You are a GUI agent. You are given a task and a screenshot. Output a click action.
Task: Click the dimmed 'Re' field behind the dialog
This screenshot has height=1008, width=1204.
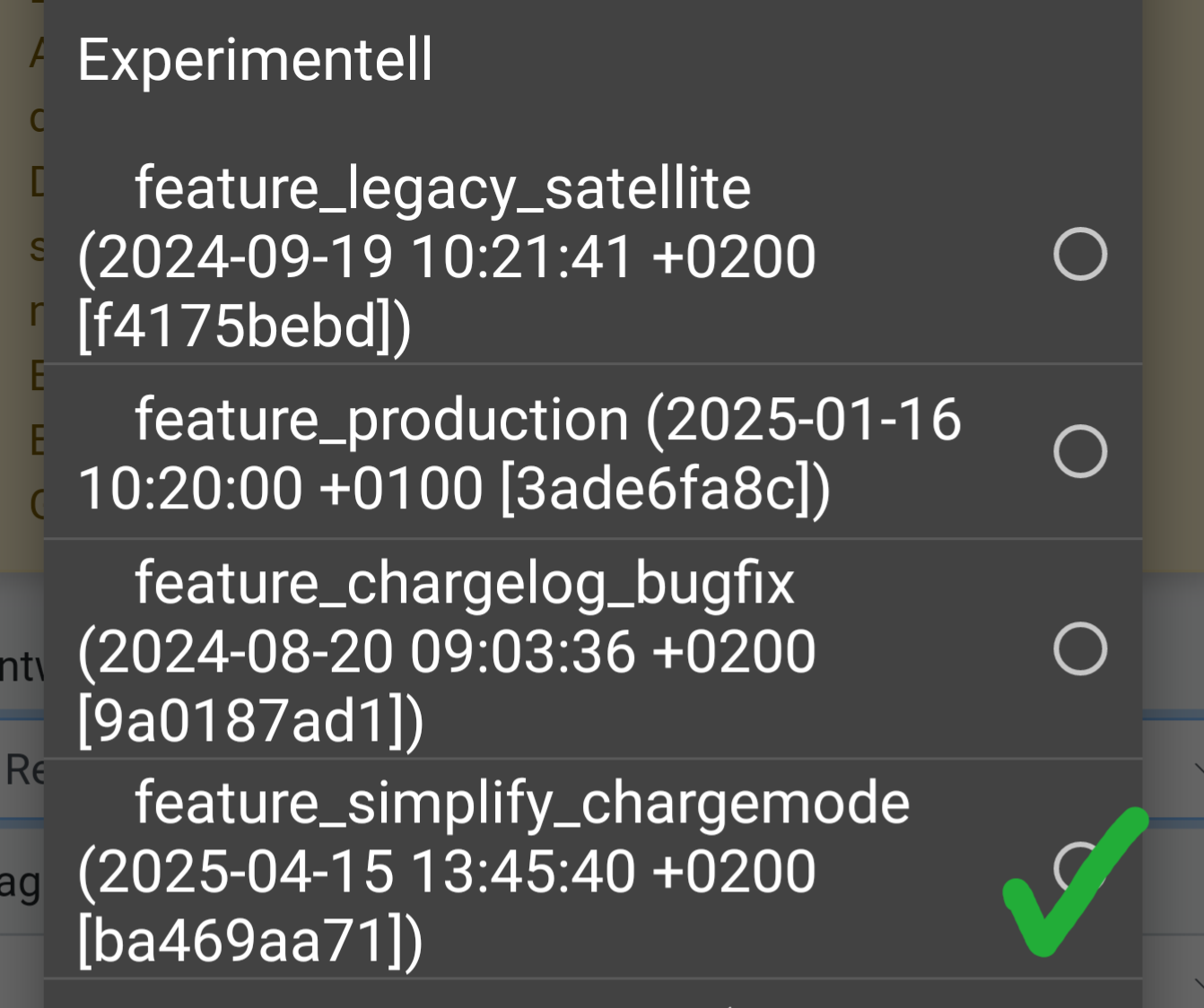coord(22,769)
